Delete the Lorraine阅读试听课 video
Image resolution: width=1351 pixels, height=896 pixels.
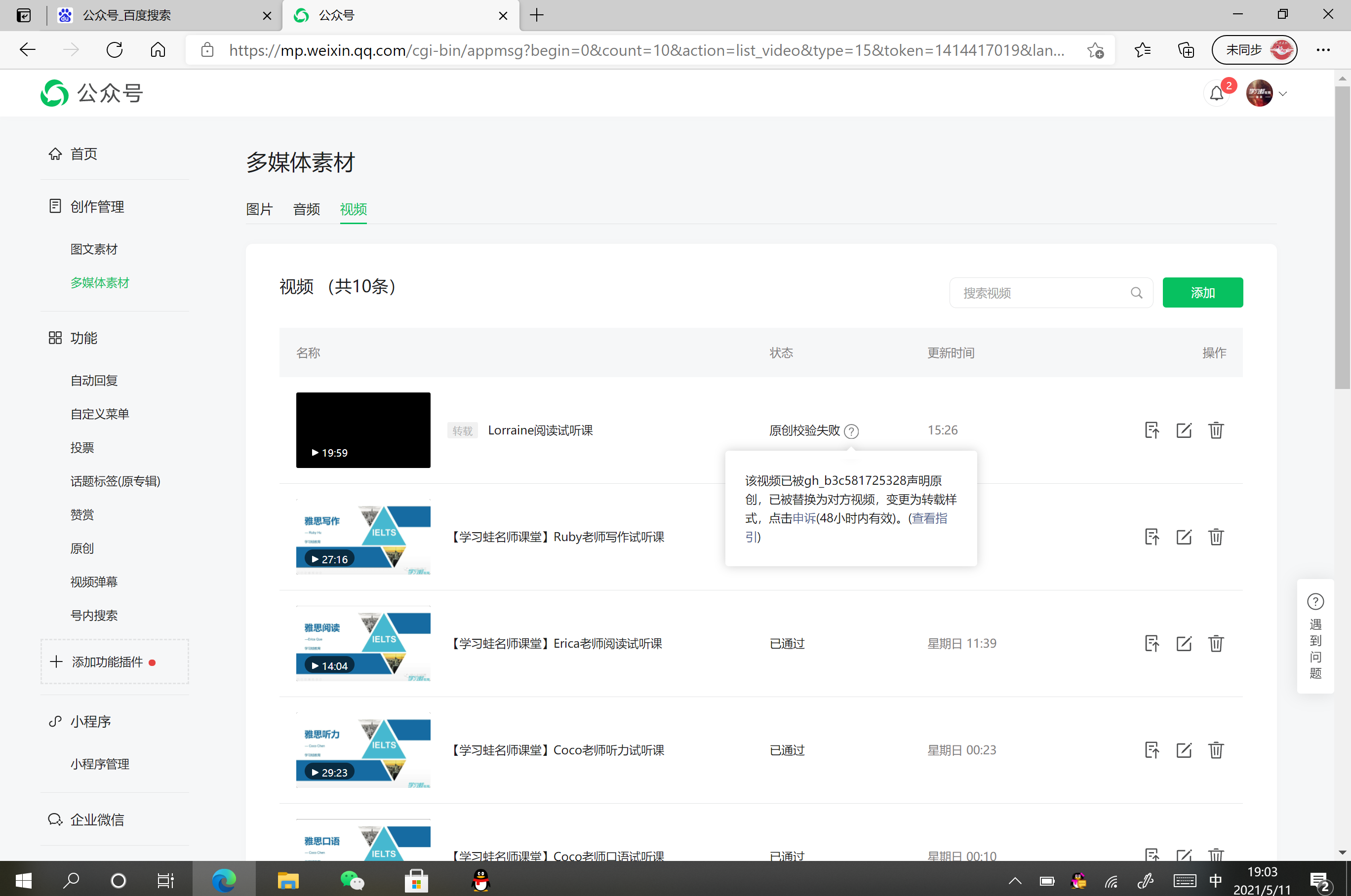click(x=1216, y=430)
